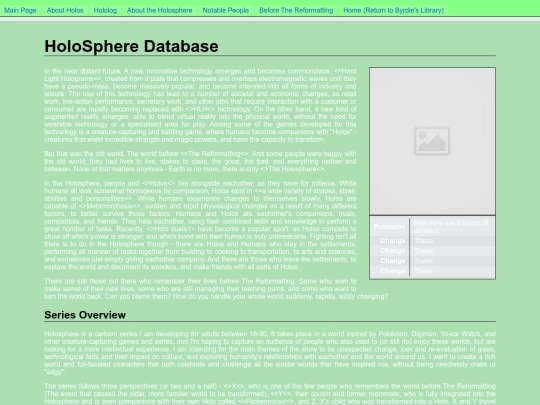Open the Main Page link

[x=20, y=10]
